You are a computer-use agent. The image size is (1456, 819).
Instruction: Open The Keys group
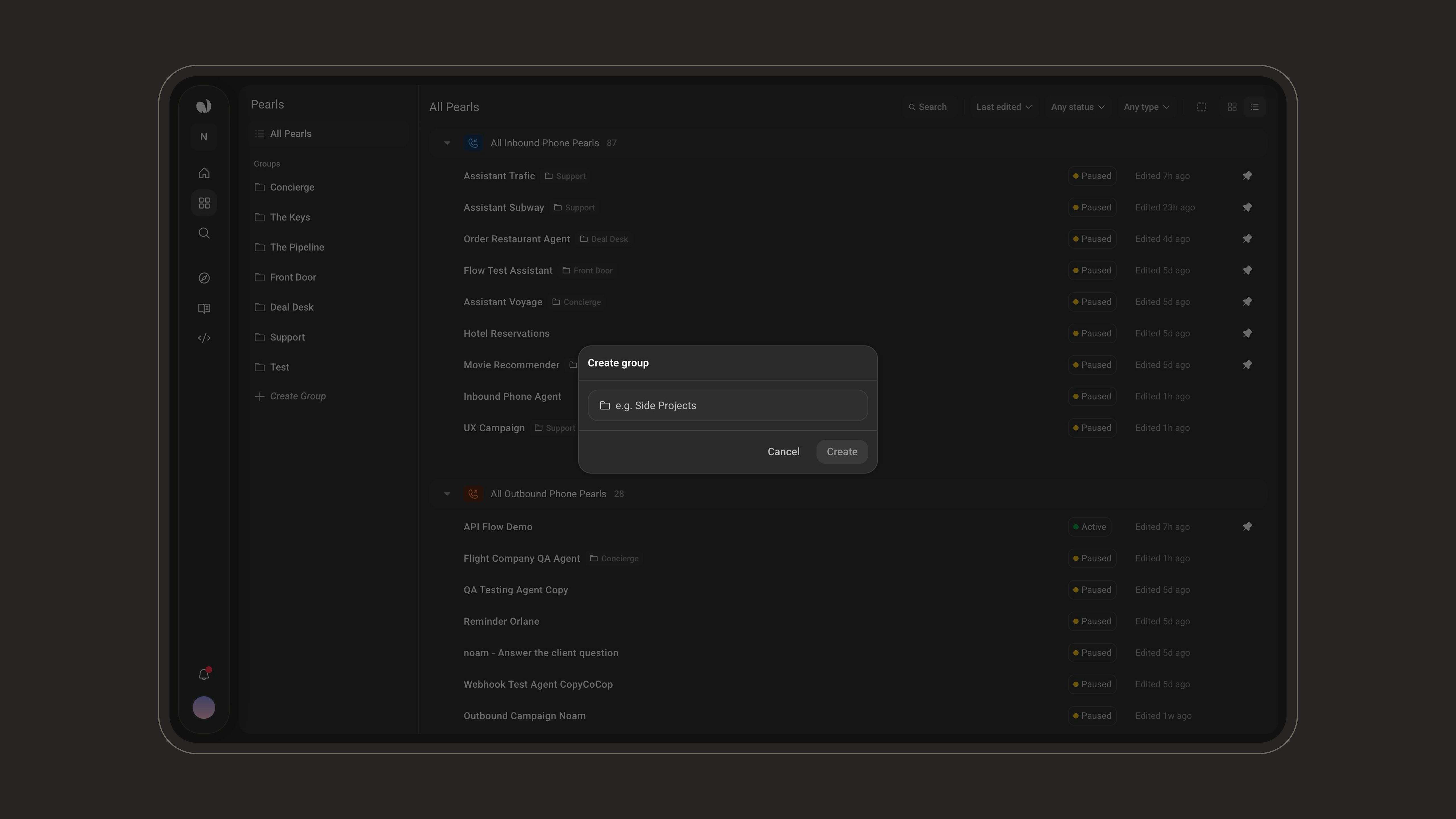[x=328, y=217]
